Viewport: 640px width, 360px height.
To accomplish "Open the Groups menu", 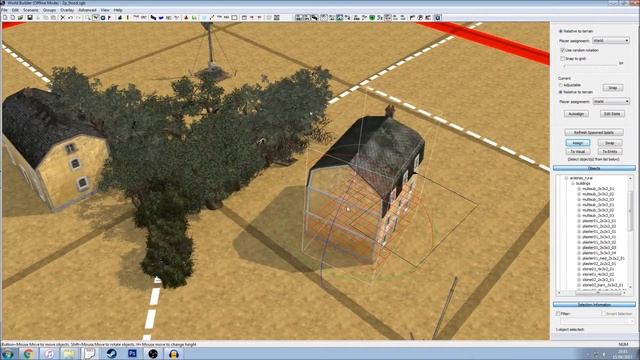I will point(49,10).
